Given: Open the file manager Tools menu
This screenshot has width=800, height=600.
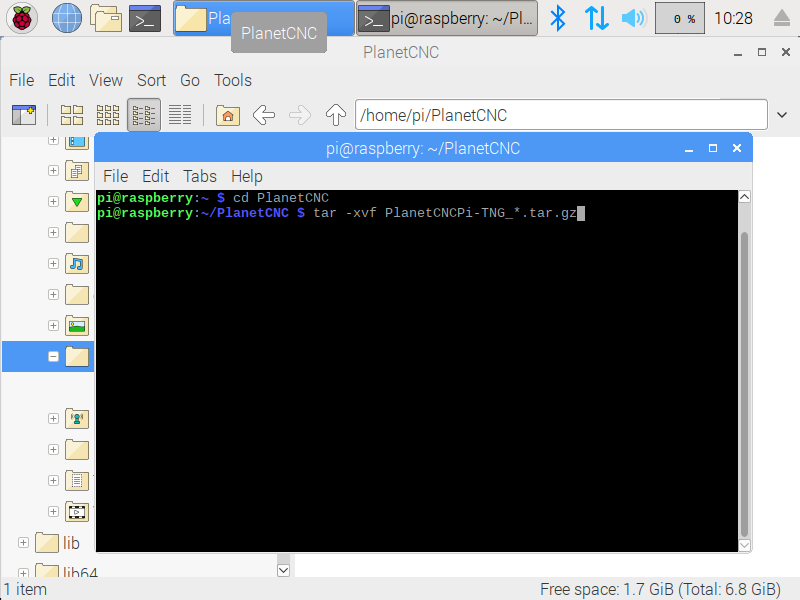Looking at the screenshot, I should tap(233, 80).
